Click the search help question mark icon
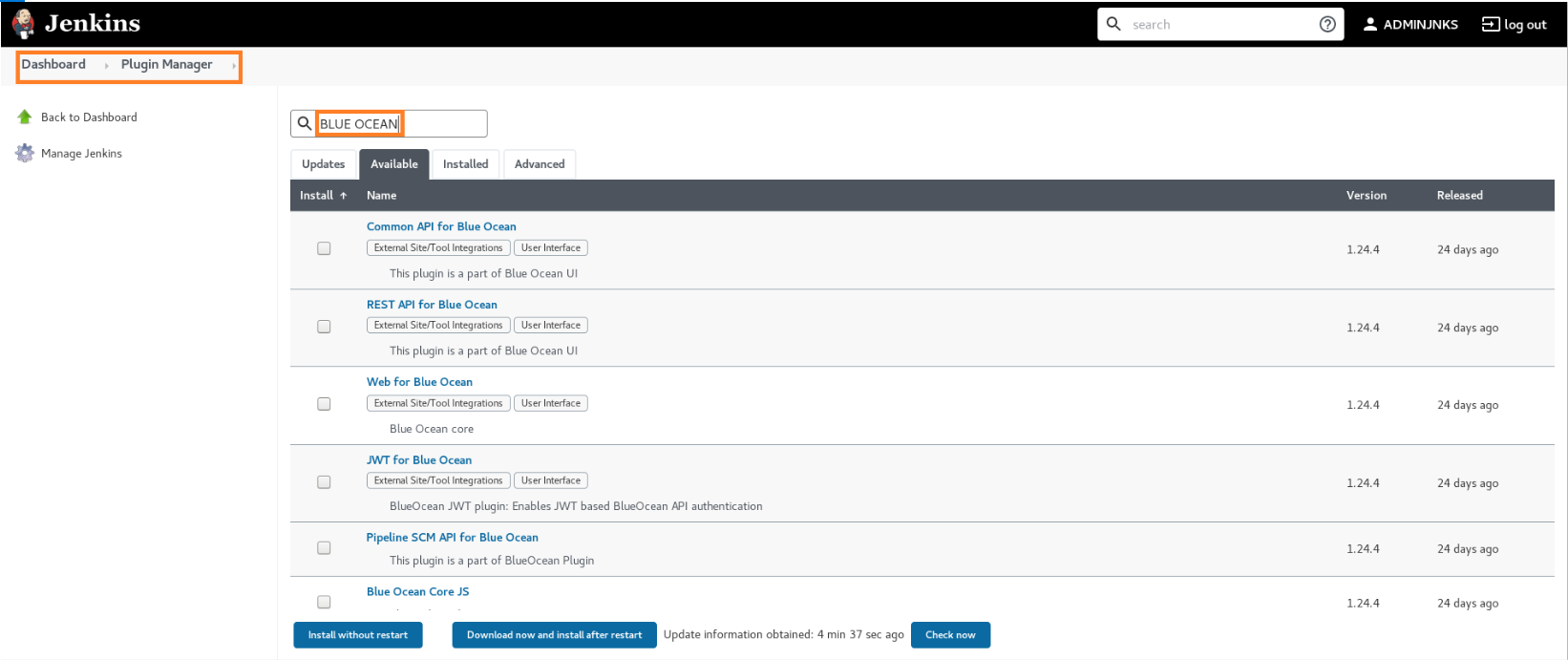The width and height of the screenshot is (1568, 660). [x=1327, y=25]
